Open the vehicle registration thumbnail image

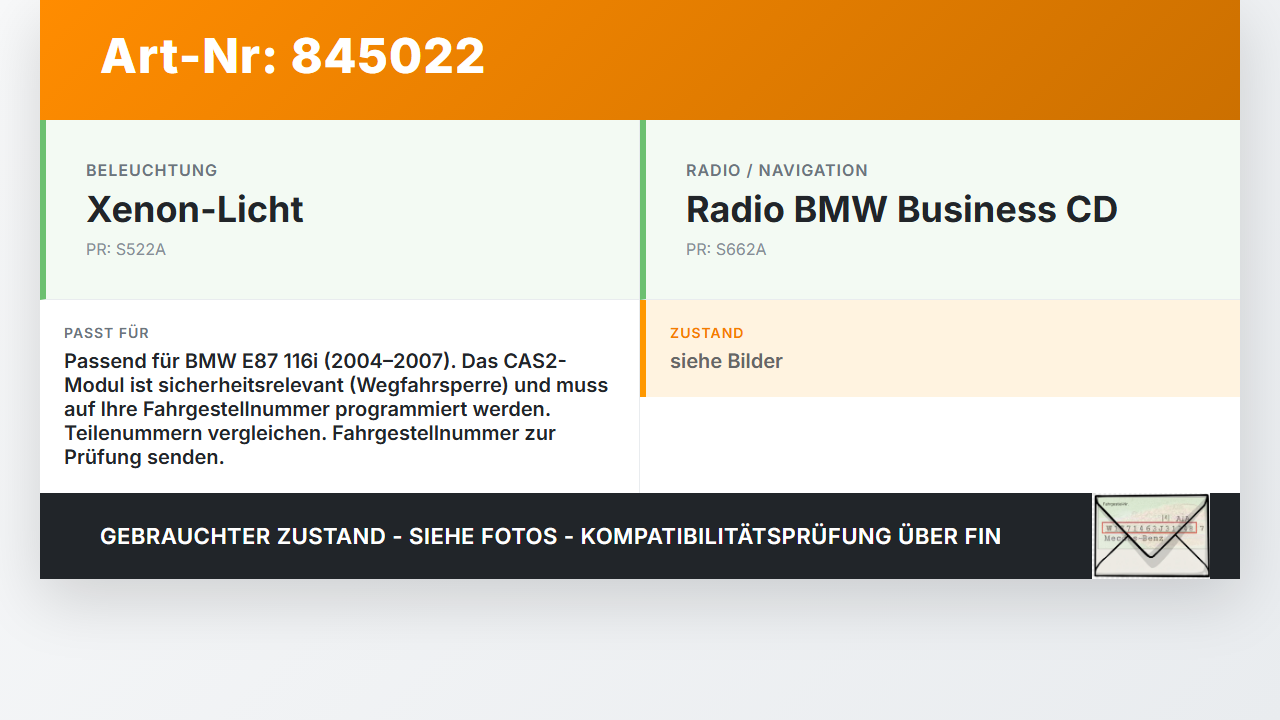(1151, 536)
